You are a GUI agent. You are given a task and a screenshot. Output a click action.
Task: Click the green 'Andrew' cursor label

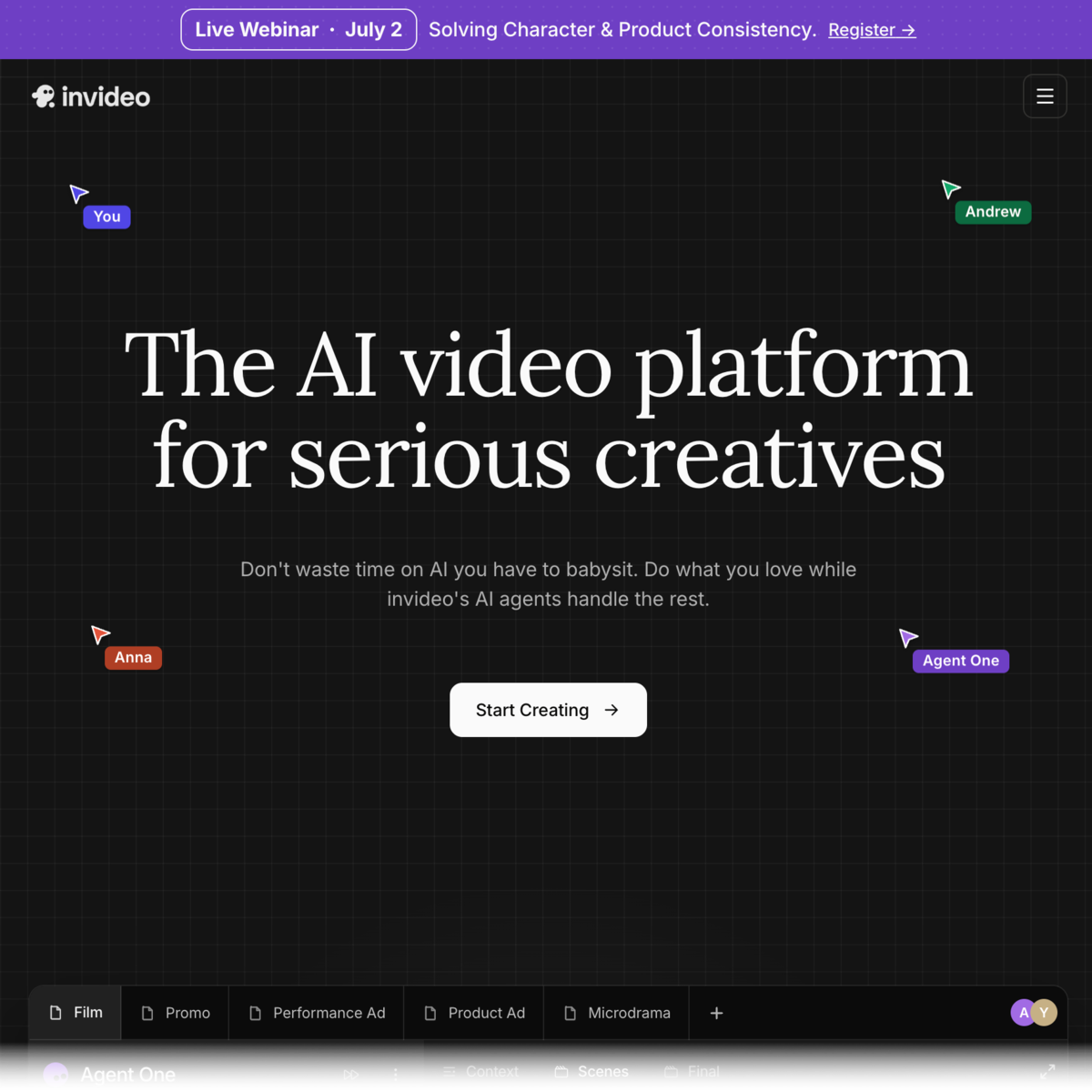[993, 212]
